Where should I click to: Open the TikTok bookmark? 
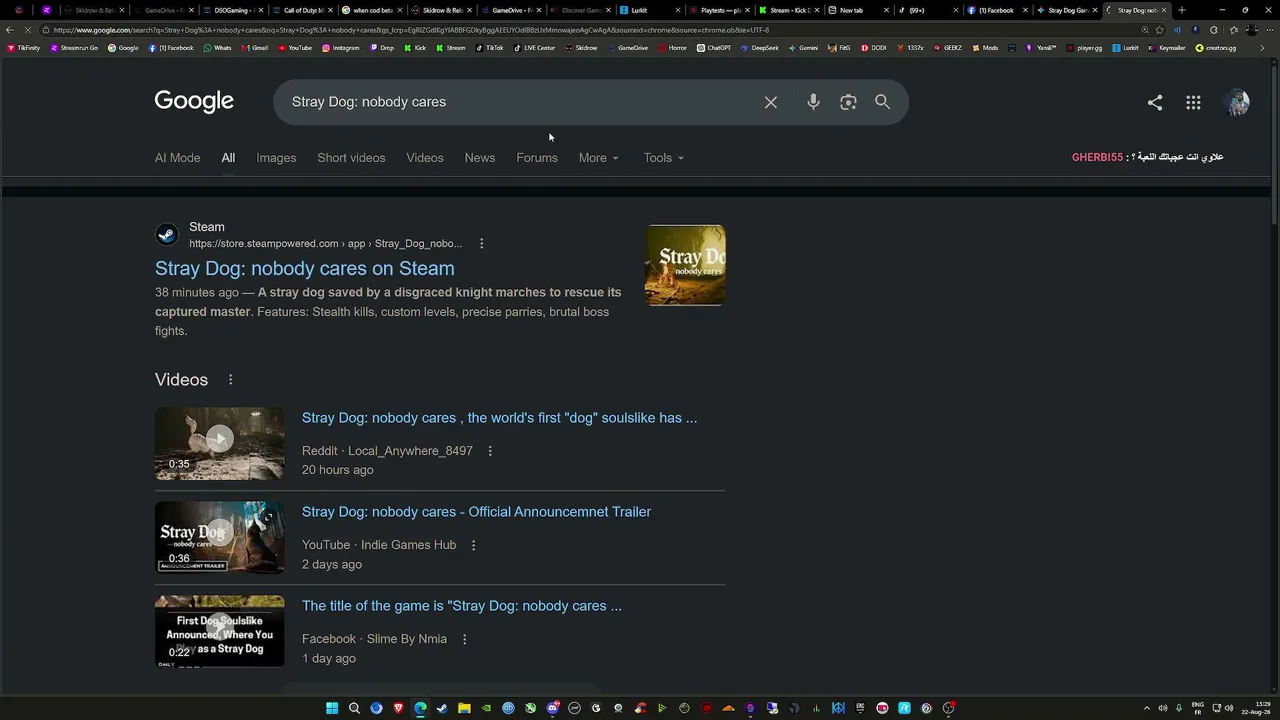tap(490, 48)
